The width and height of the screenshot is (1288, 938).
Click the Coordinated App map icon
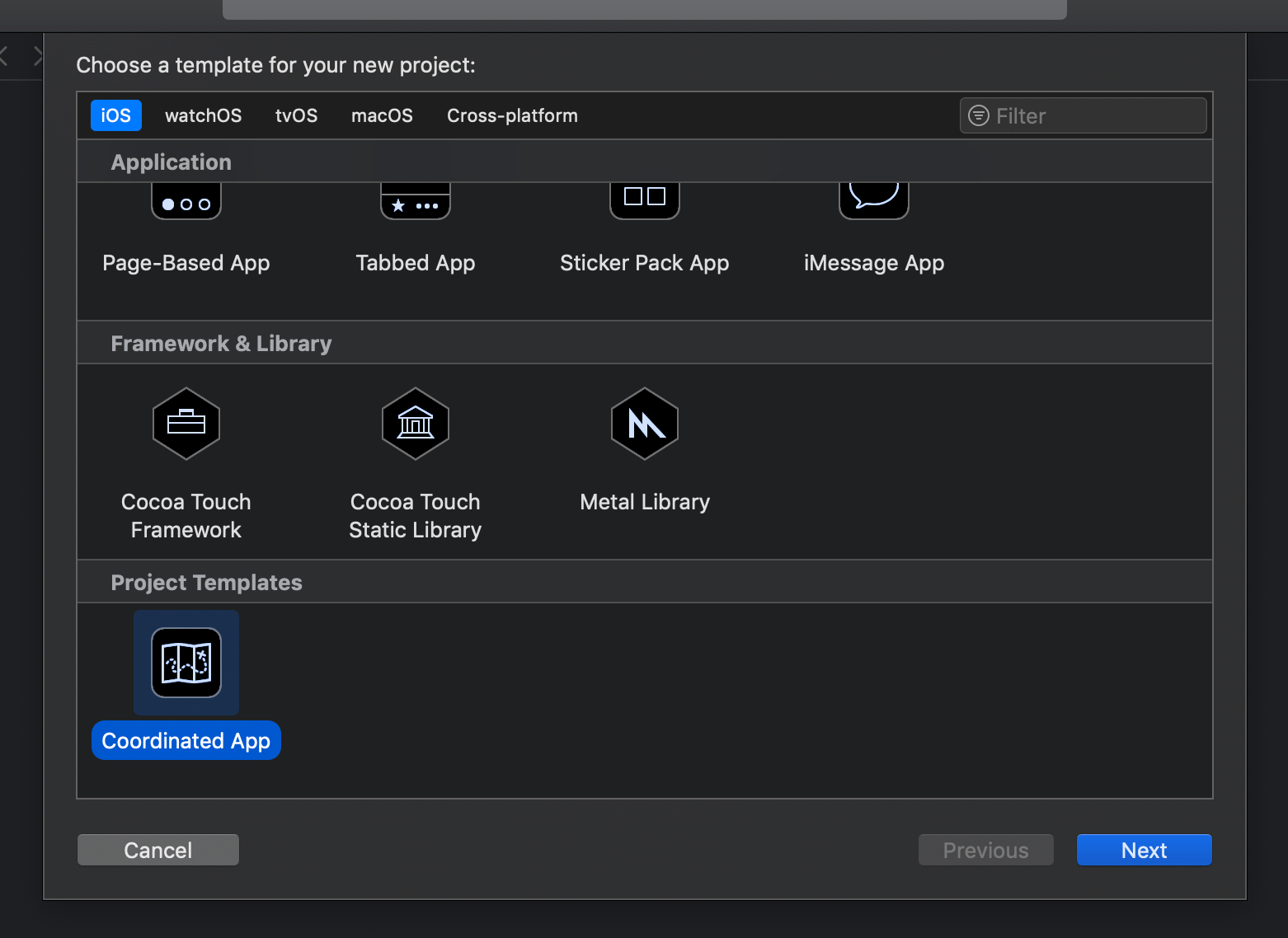coord(186,662)
